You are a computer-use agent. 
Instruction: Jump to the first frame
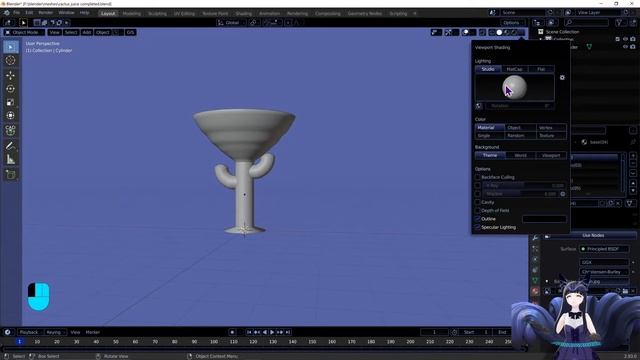(249, 332)
